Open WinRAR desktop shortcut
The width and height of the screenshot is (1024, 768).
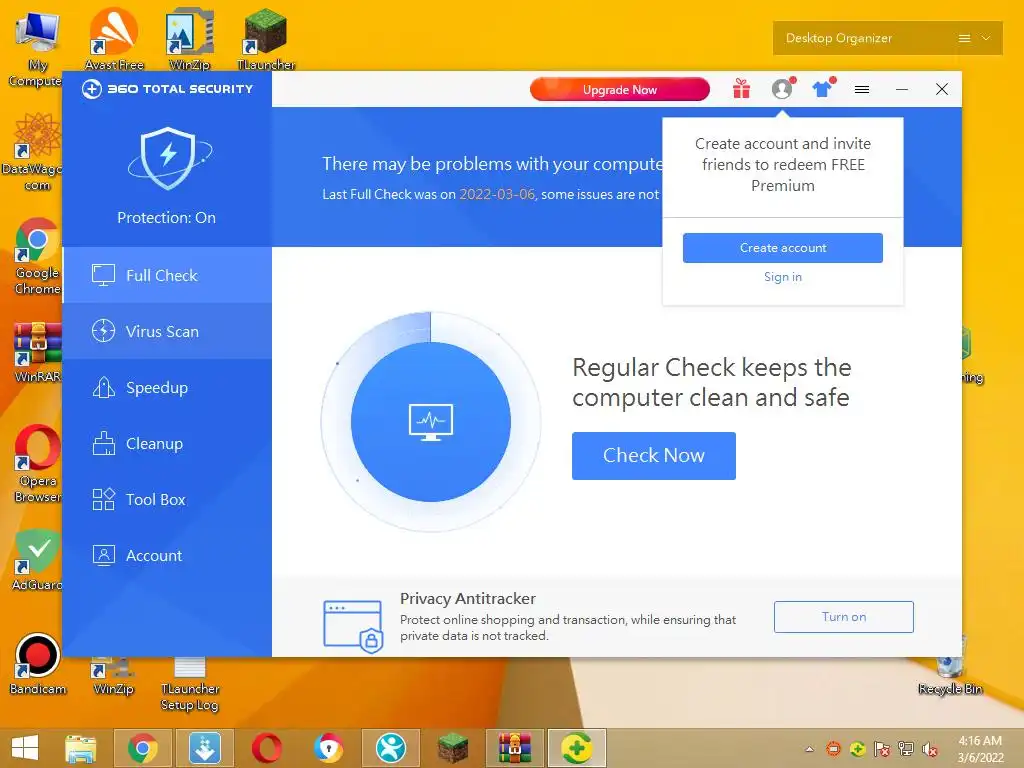pyautogui.click(x=37, y=351)
